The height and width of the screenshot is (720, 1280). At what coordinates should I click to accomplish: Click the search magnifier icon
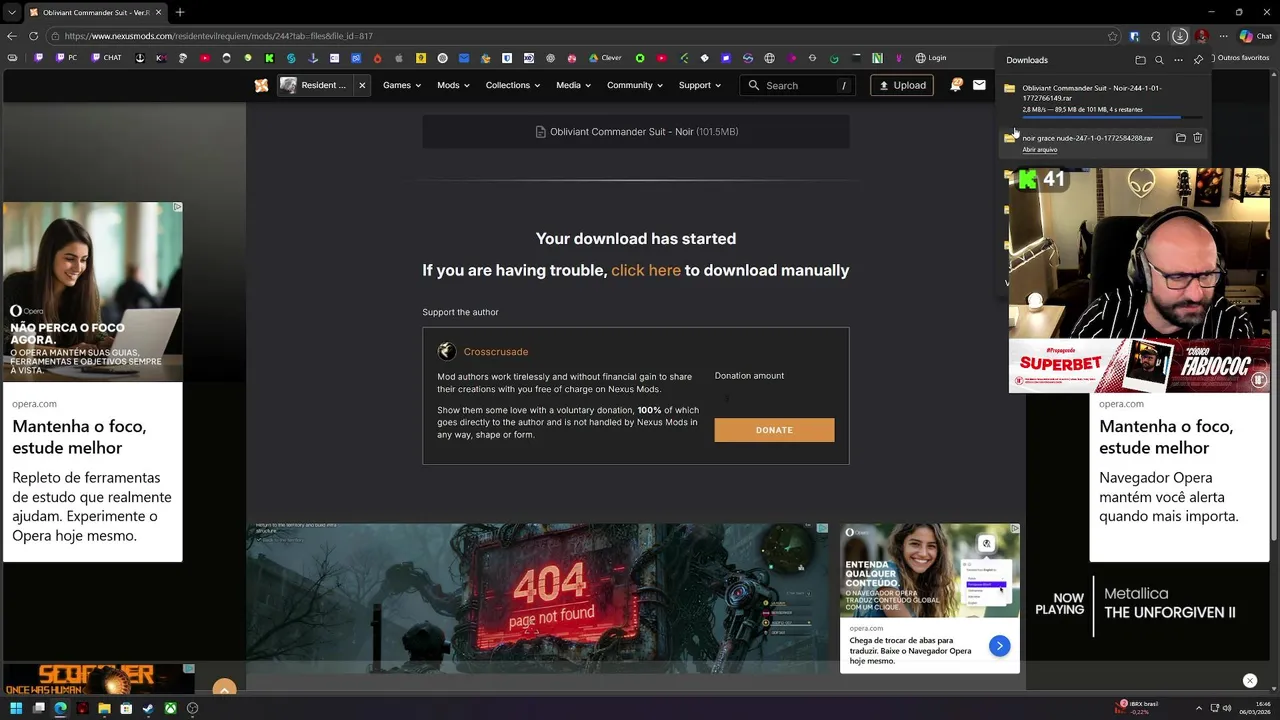click(x=753, y=85)
